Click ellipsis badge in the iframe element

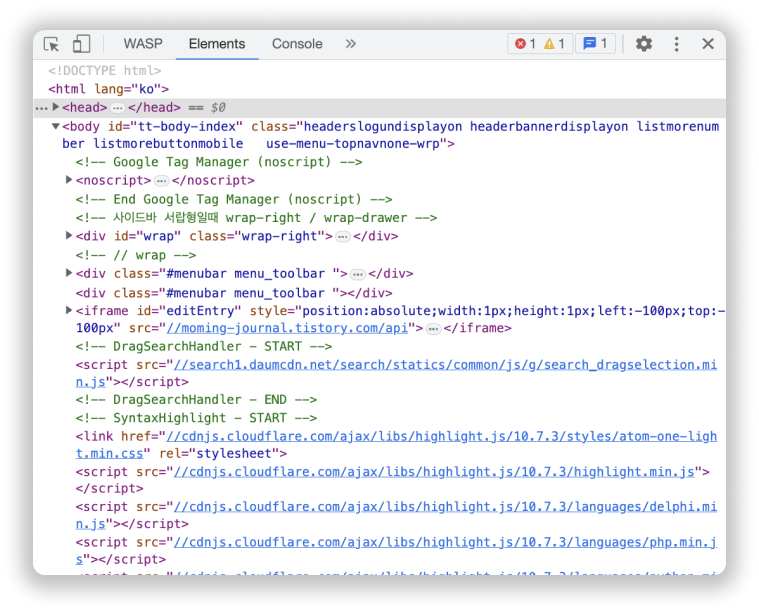pos(433,329)
